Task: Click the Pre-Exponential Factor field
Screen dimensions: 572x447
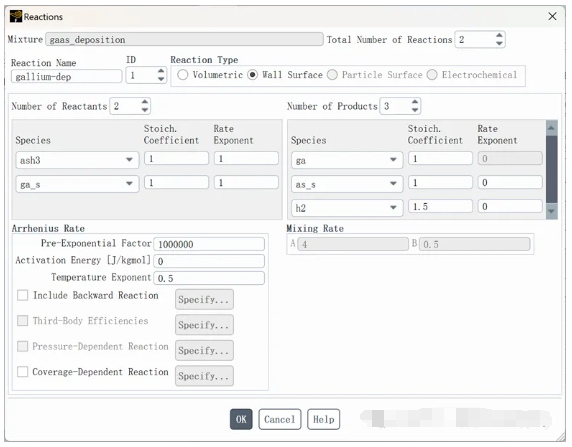Action: point(209,244)
